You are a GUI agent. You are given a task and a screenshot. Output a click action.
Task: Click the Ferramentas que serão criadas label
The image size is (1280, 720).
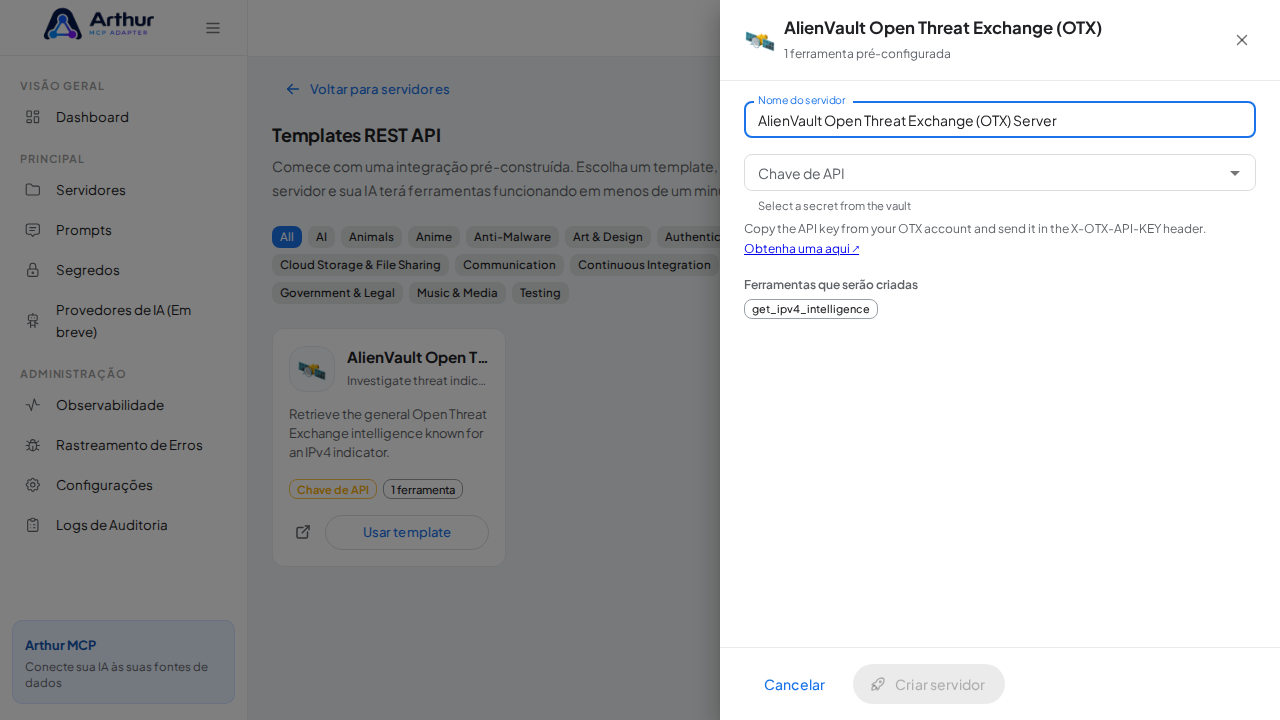(x=831, y=285)
